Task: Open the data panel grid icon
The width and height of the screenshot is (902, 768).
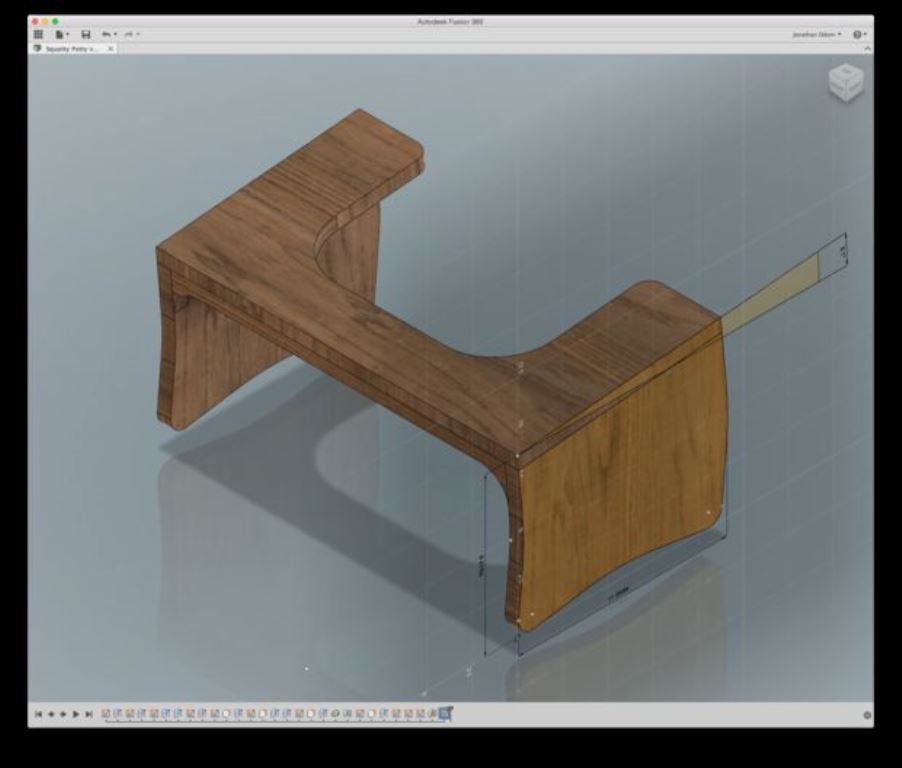Action: tap(39, 34)
